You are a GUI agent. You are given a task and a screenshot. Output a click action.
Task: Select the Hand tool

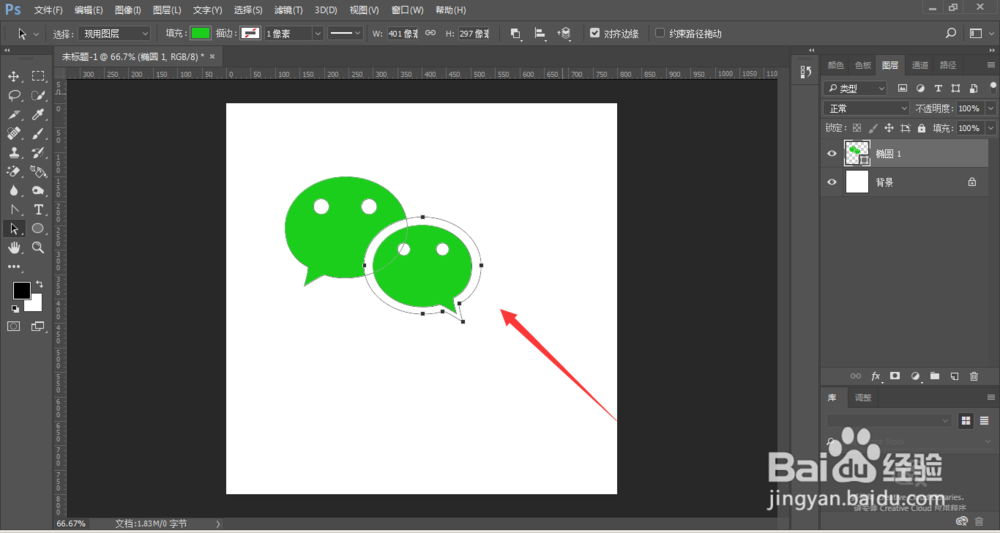13,247
